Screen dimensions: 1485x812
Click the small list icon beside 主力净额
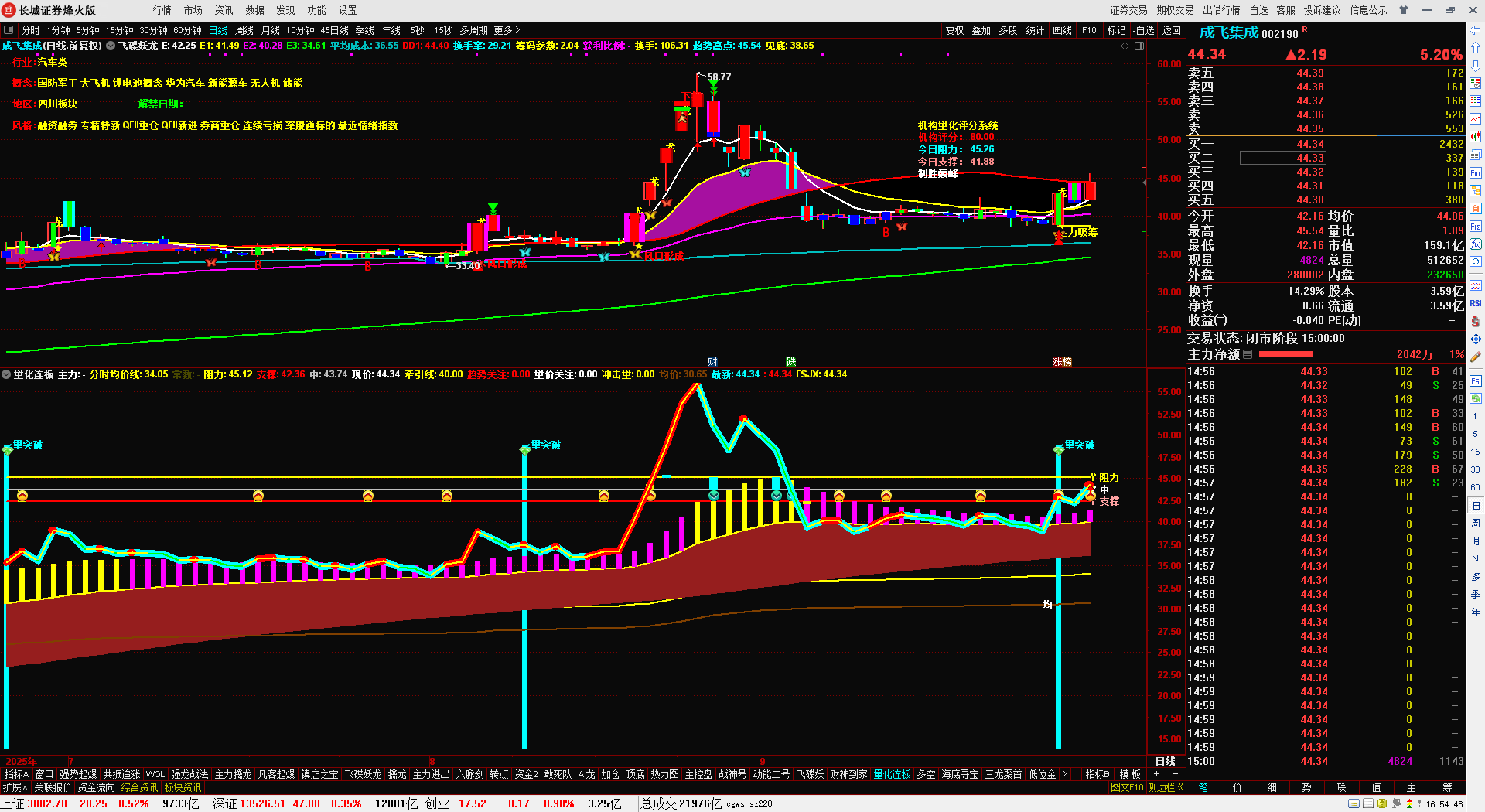click(1248, 354)
